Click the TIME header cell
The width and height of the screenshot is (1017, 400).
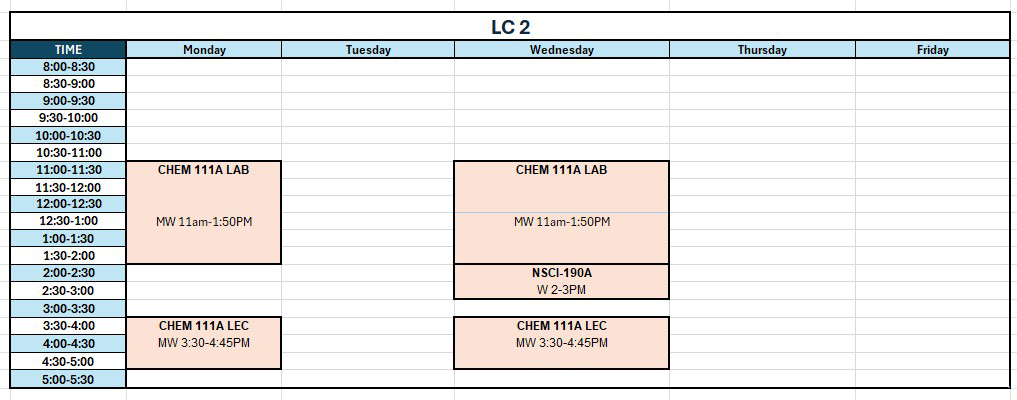pos(68,49)
